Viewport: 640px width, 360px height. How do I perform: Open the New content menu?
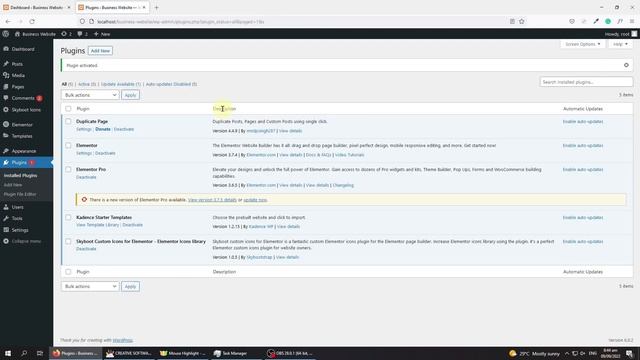[x=102, y=34]
